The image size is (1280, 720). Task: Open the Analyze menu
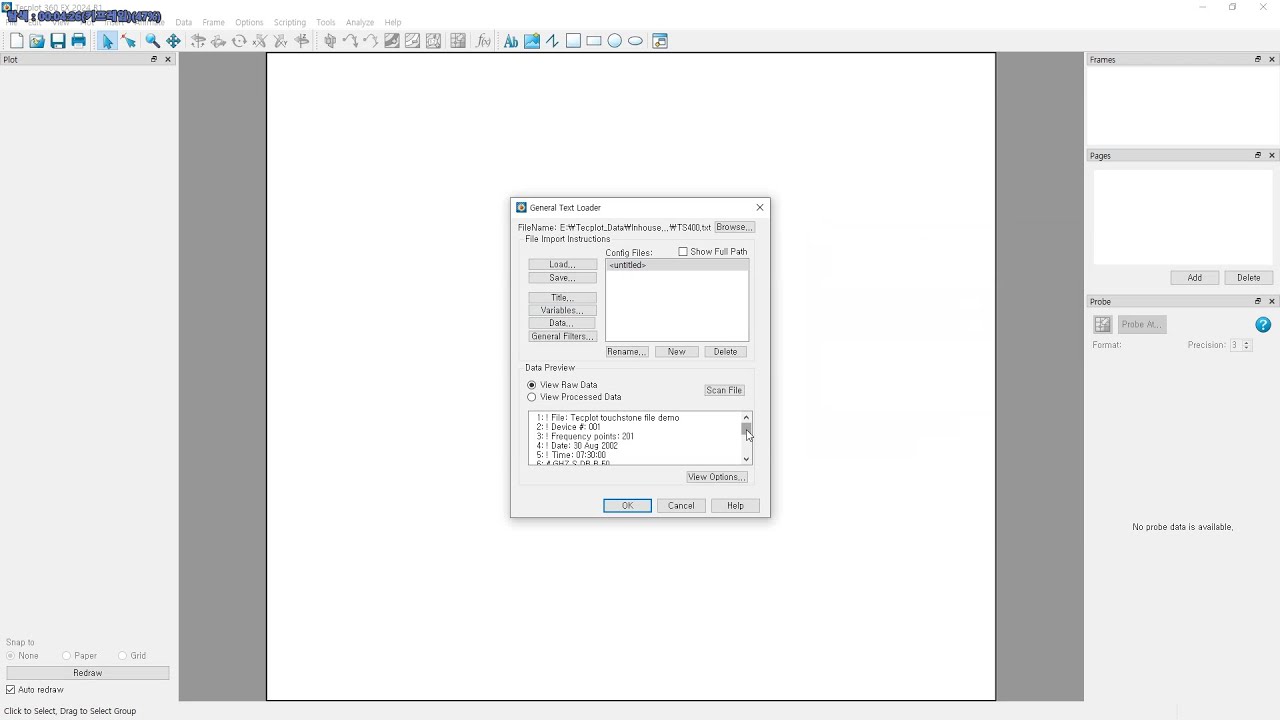360,22
